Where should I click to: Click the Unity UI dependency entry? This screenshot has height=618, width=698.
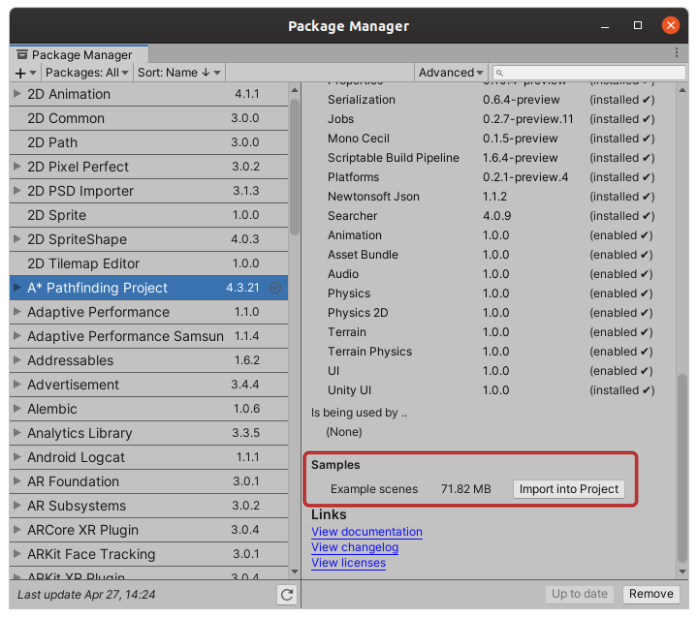tap(349, 390)
